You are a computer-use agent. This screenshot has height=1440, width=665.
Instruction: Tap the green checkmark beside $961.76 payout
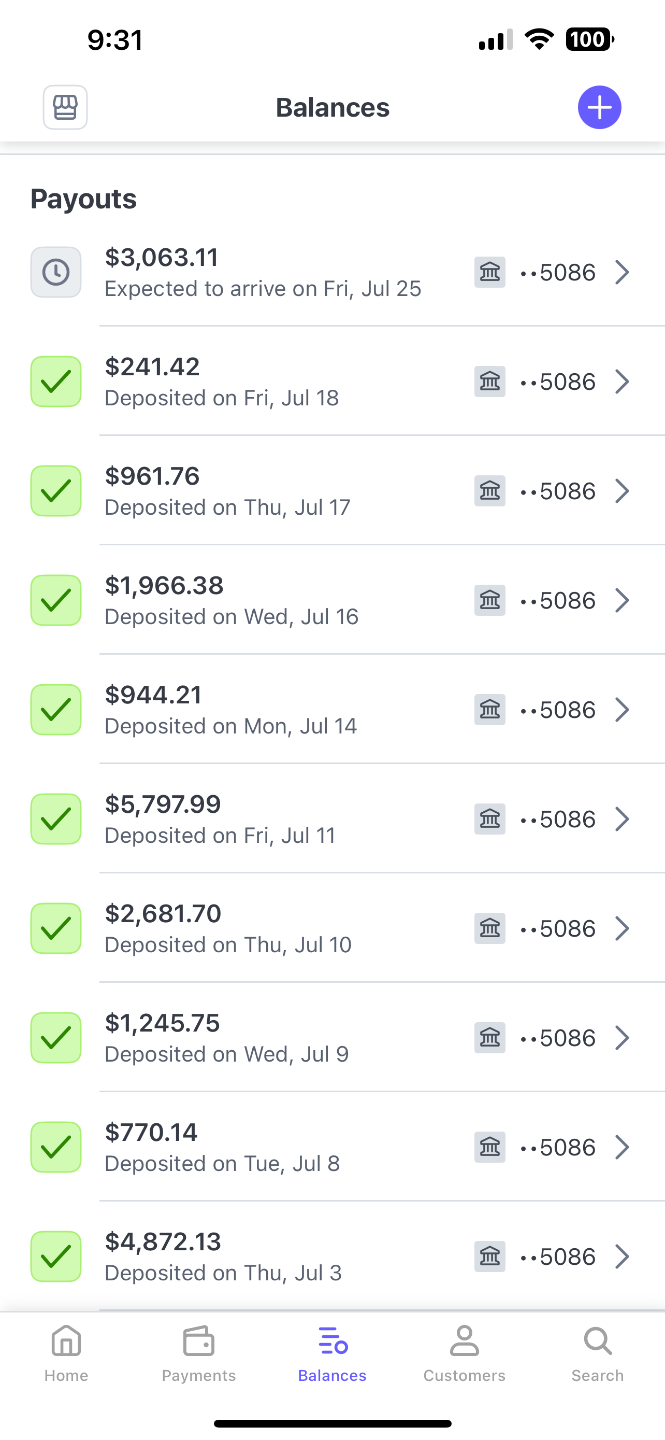[x=56, y=491]
